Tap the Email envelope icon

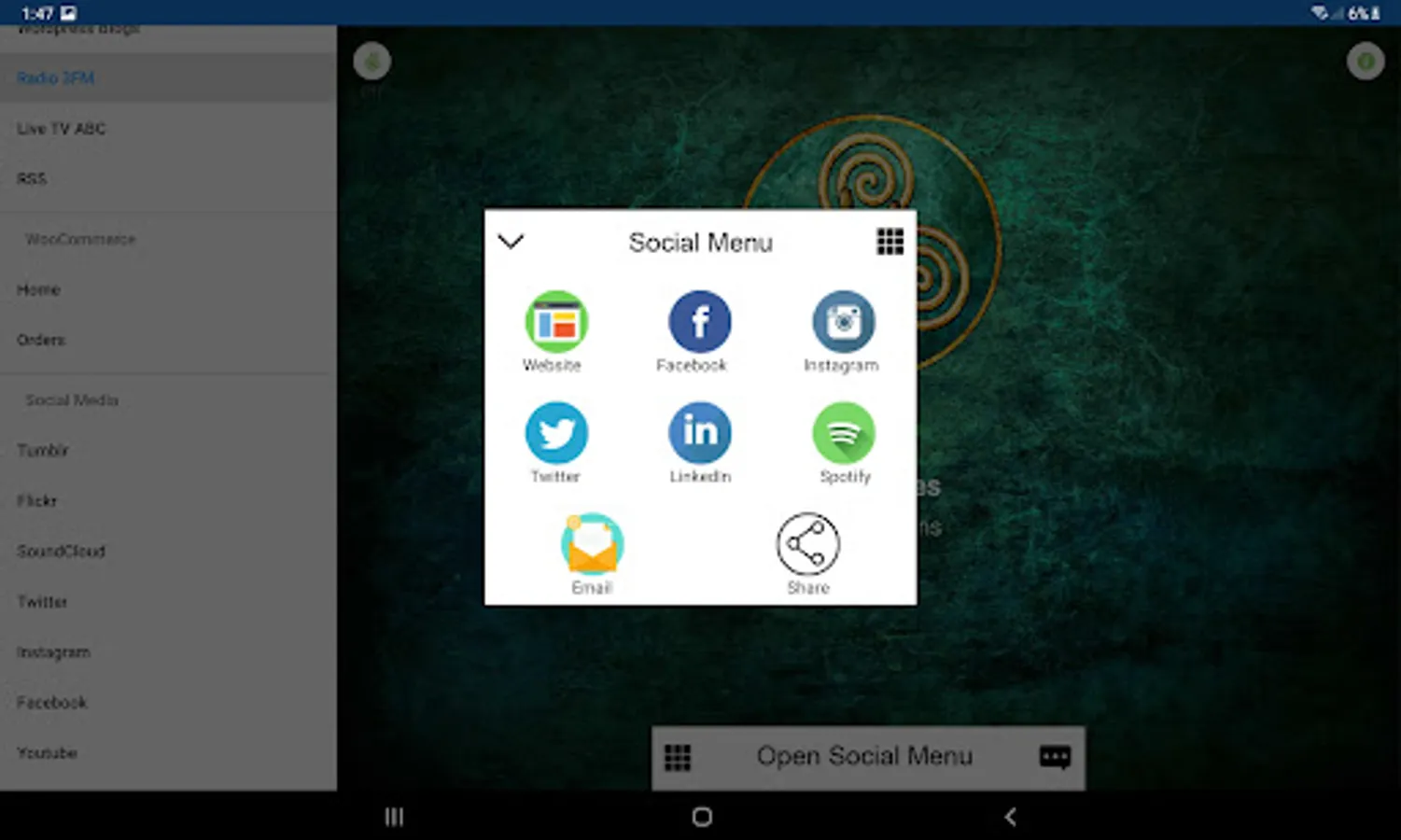click(592, 543)
